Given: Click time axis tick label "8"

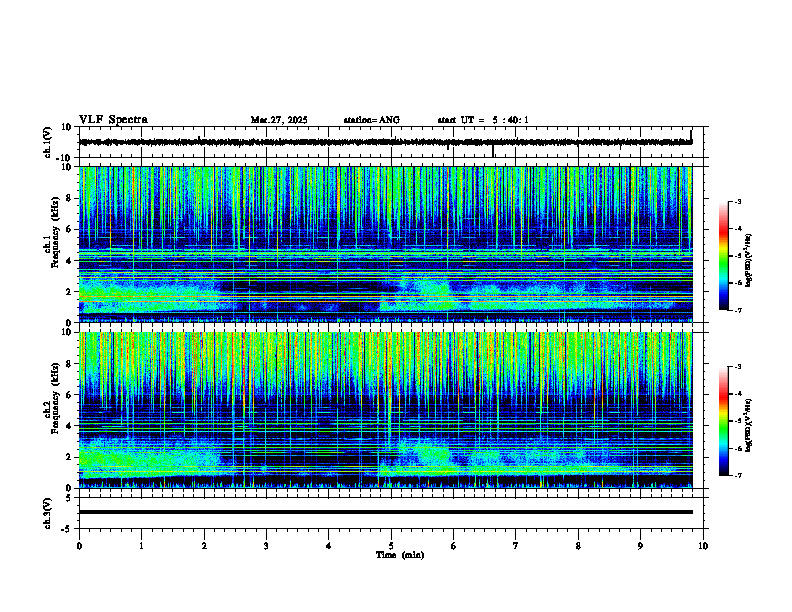Looking at the screenshot, I should click(578, 546).
